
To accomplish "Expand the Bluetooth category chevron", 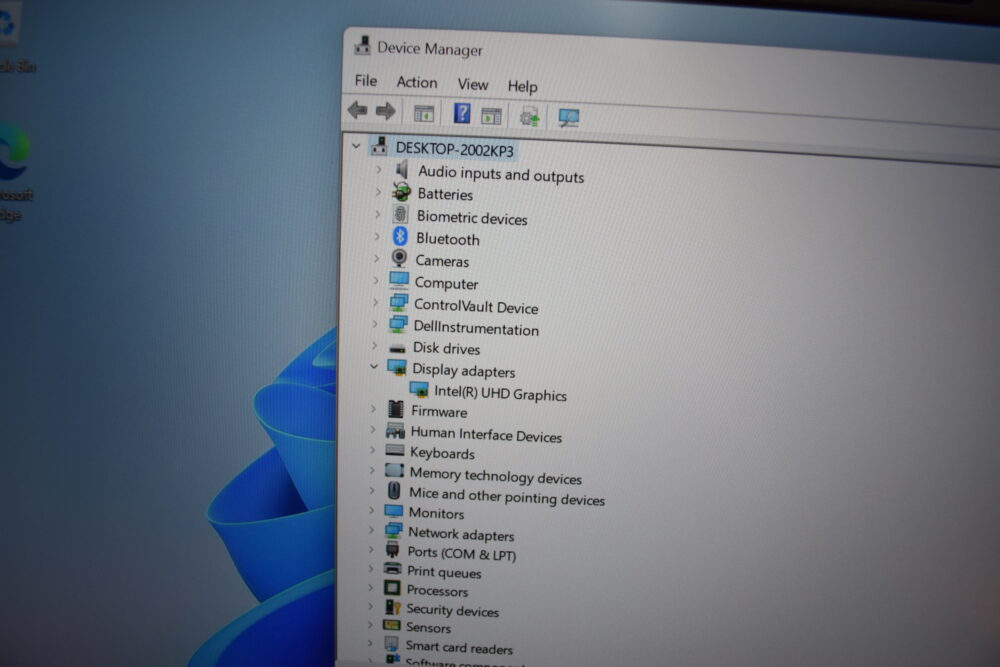I will click(x=376, y=236).
